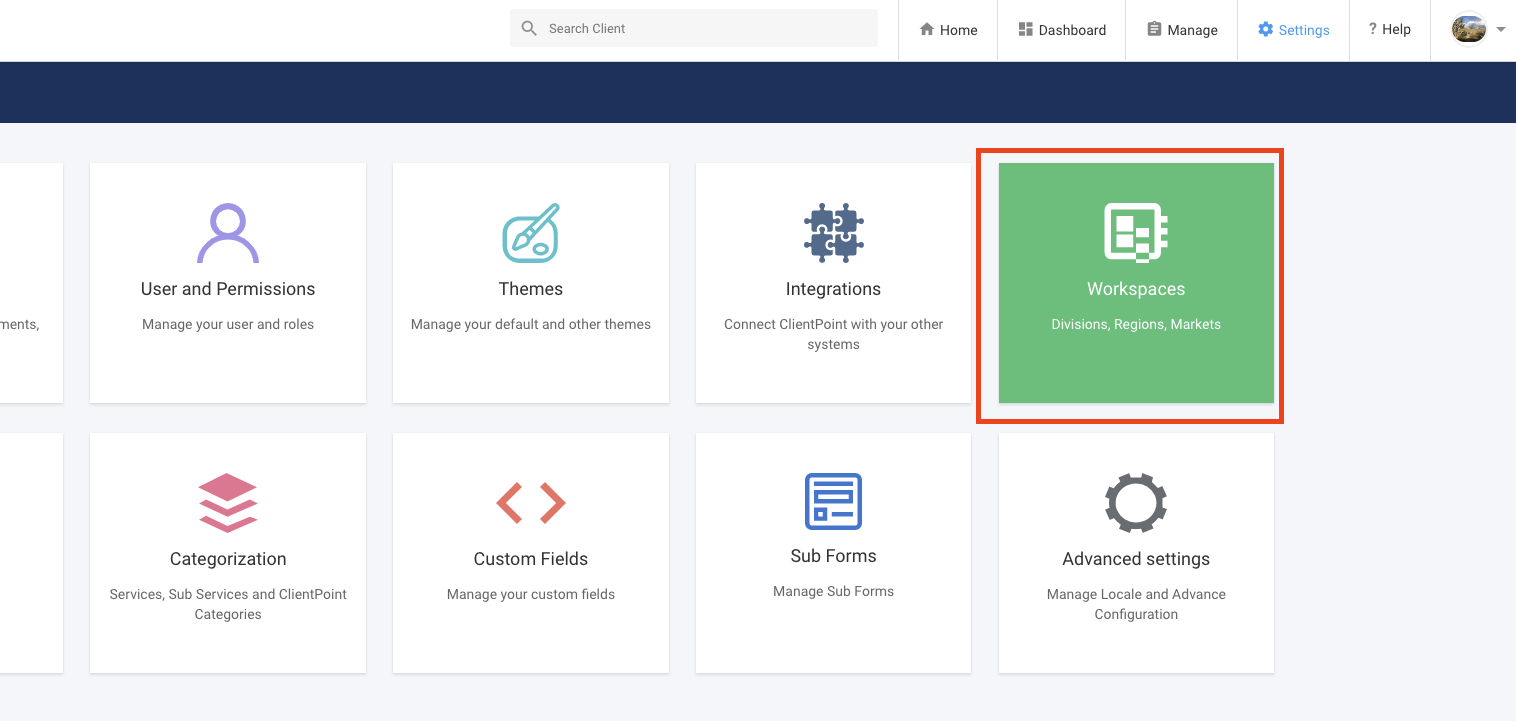Expand the user profile dropdown arrow
Screen dimensions: 1516x721
(x=1499, y=30)
